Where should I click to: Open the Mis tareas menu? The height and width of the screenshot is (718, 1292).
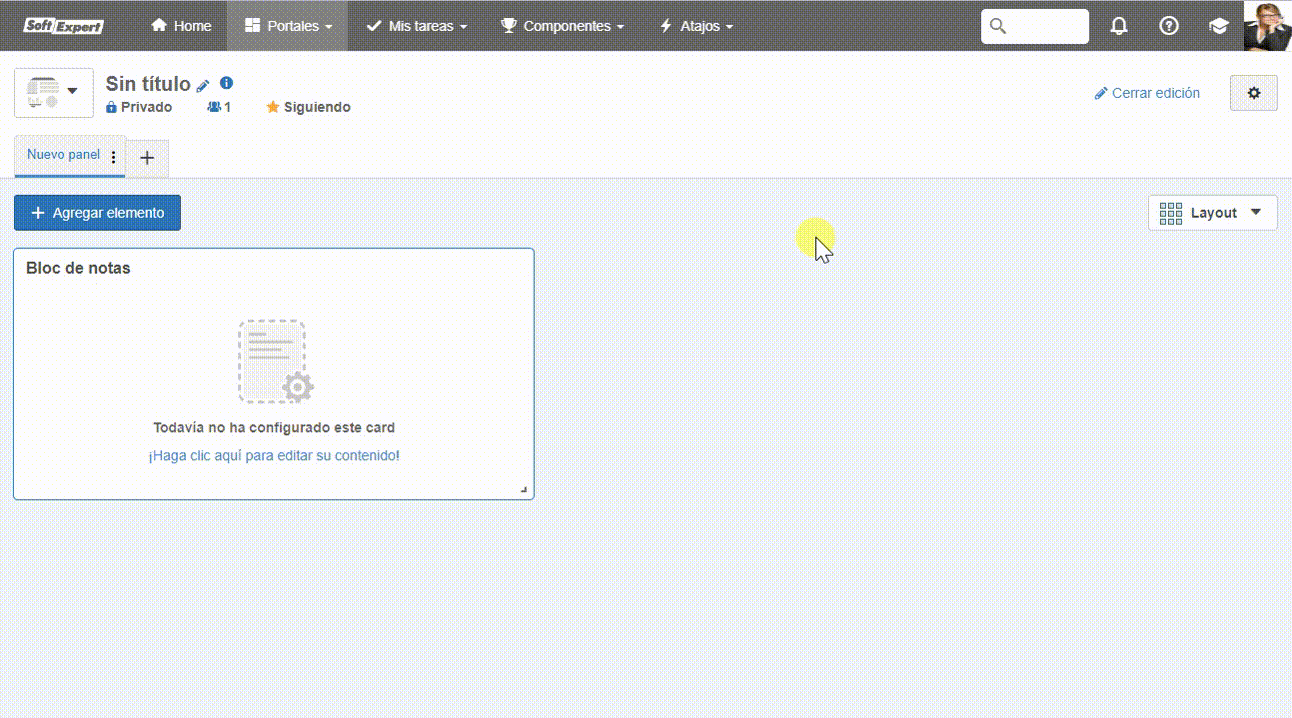click(x=417, y=26)
